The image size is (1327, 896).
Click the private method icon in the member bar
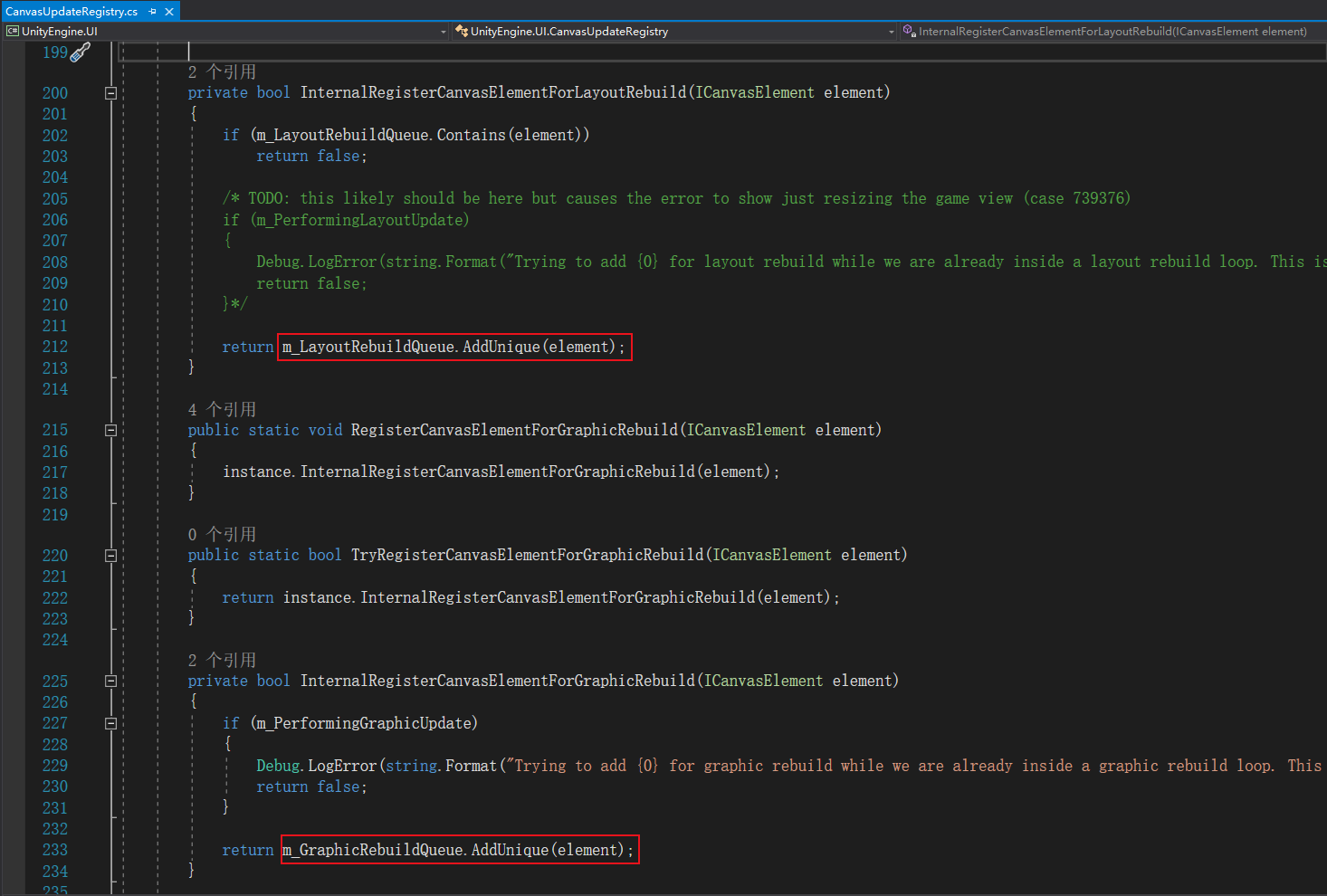(x=909, y=32)
